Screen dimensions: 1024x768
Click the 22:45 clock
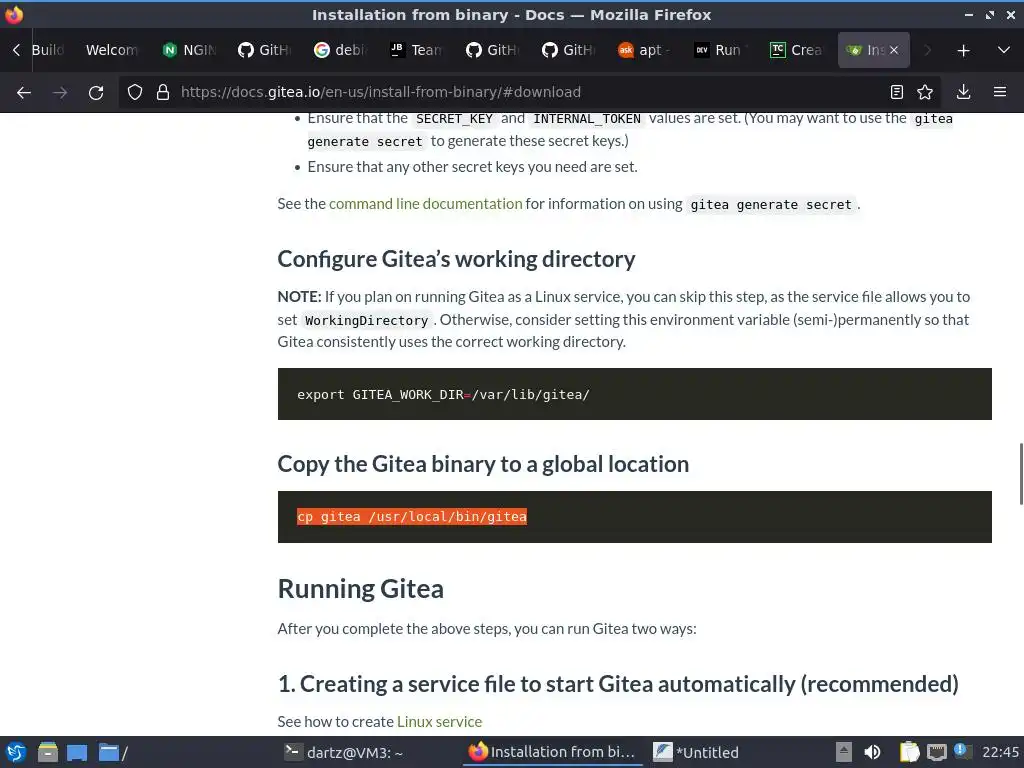(1000, 752)
